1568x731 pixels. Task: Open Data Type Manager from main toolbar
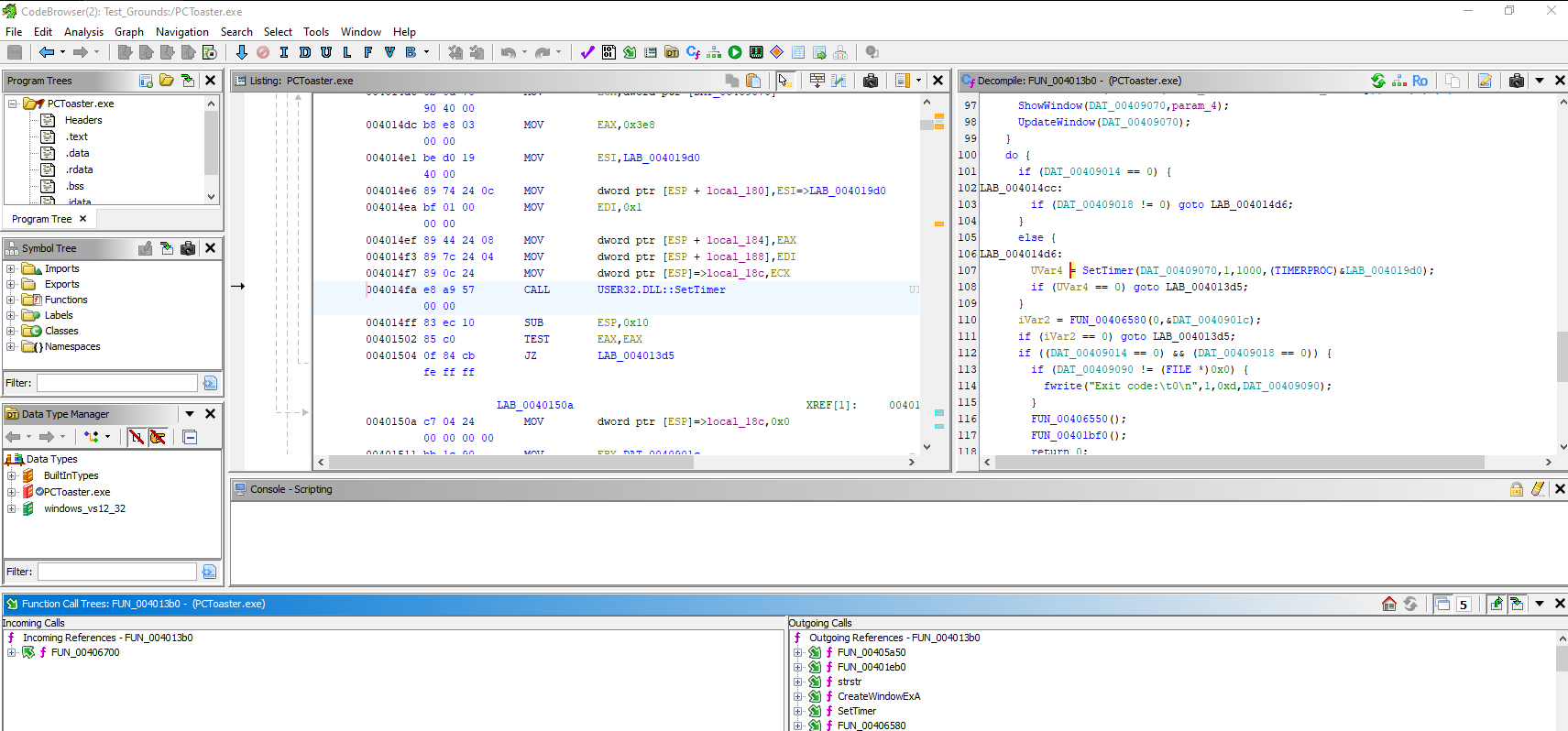pos(672,52)
